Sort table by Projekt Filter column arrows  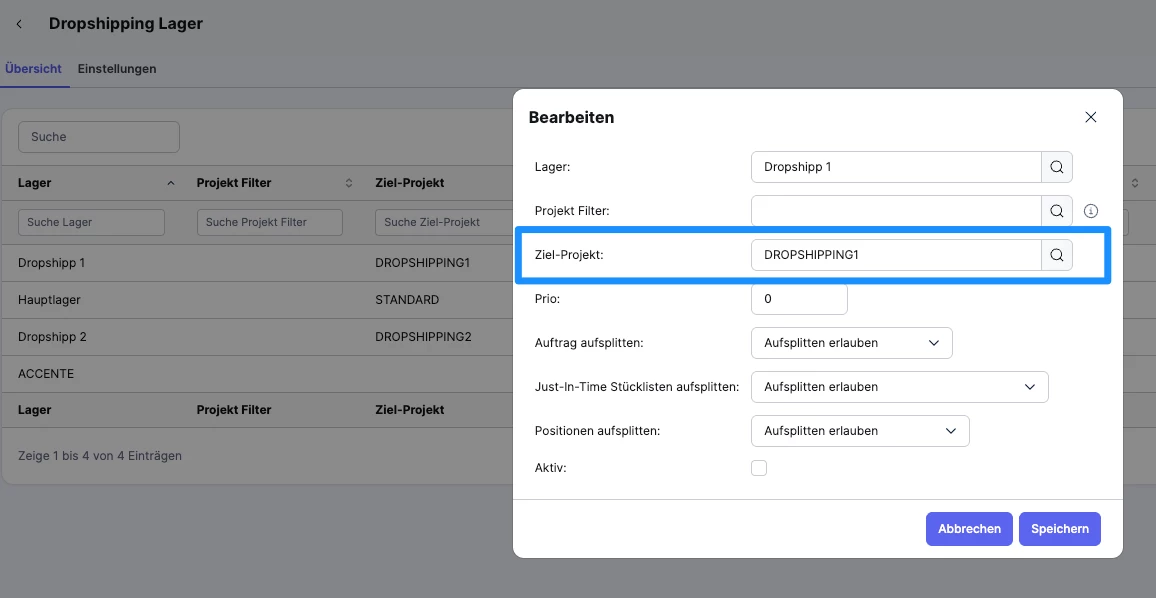[349, 183]
